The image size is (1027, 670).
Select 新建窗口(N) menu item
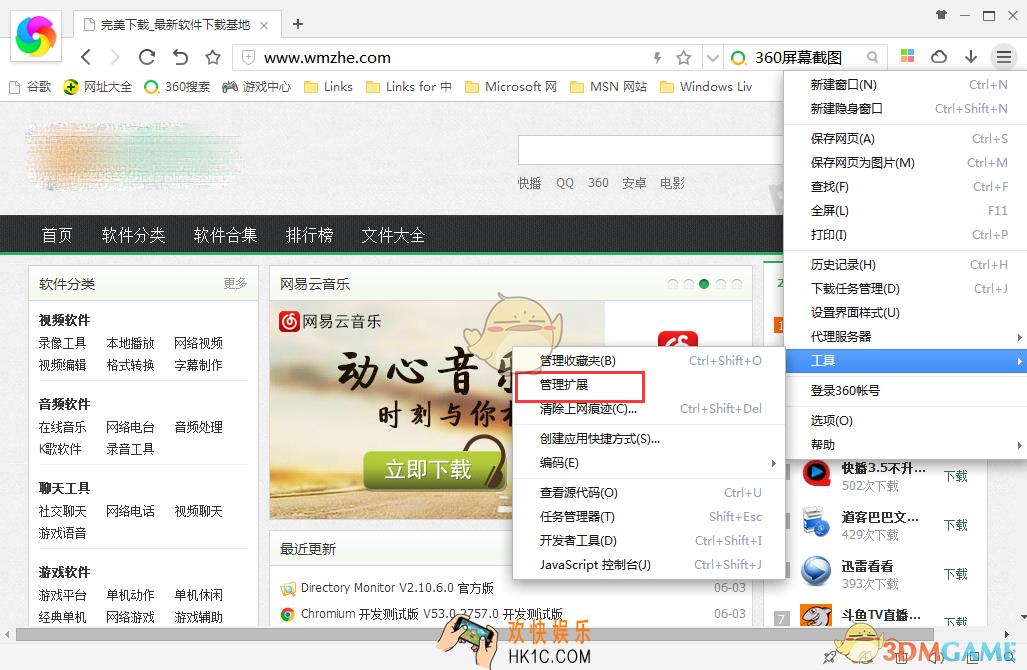click(x=906, y=84)
